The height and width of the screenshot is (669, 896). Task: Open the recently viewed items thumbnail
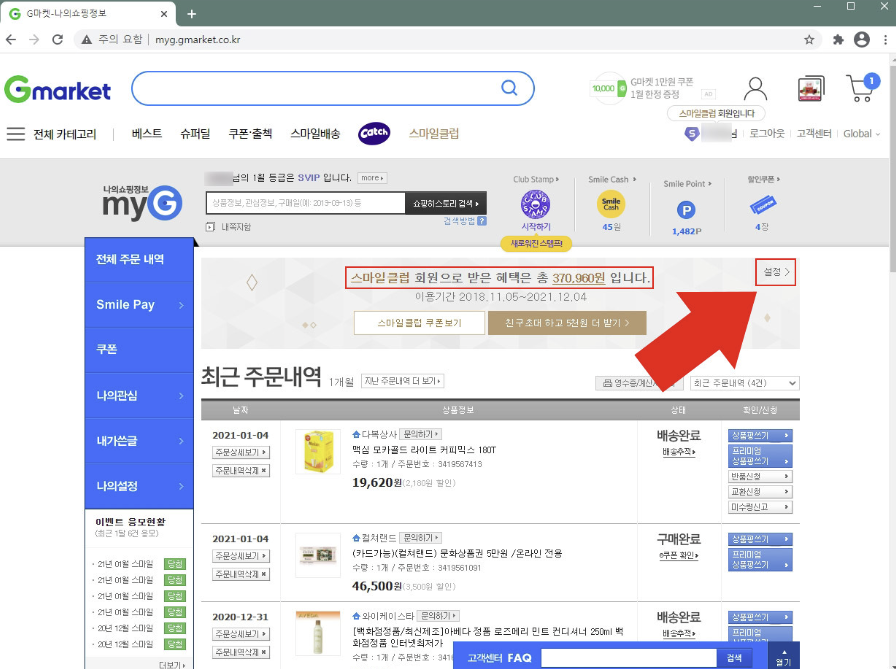(x=810, y=89)
